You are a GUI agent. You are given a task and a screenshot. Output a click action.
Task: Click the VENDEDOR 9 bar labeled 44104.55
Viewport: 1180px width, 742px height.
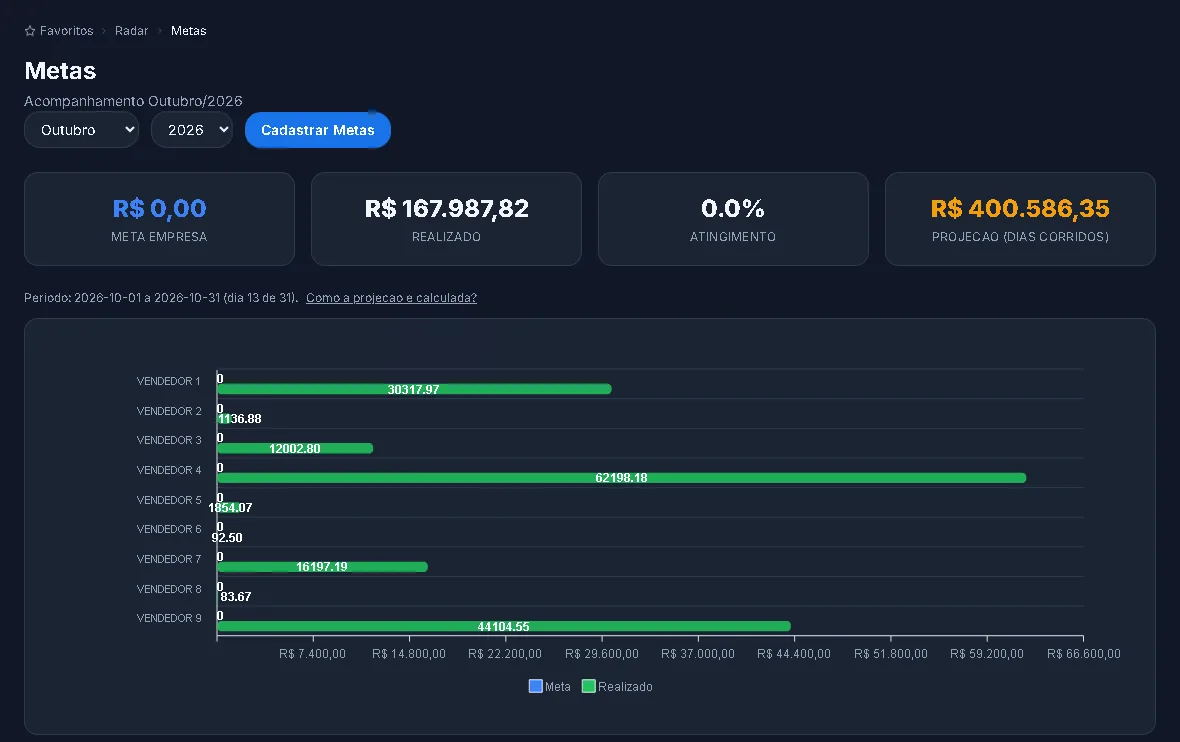coord(503,626)
